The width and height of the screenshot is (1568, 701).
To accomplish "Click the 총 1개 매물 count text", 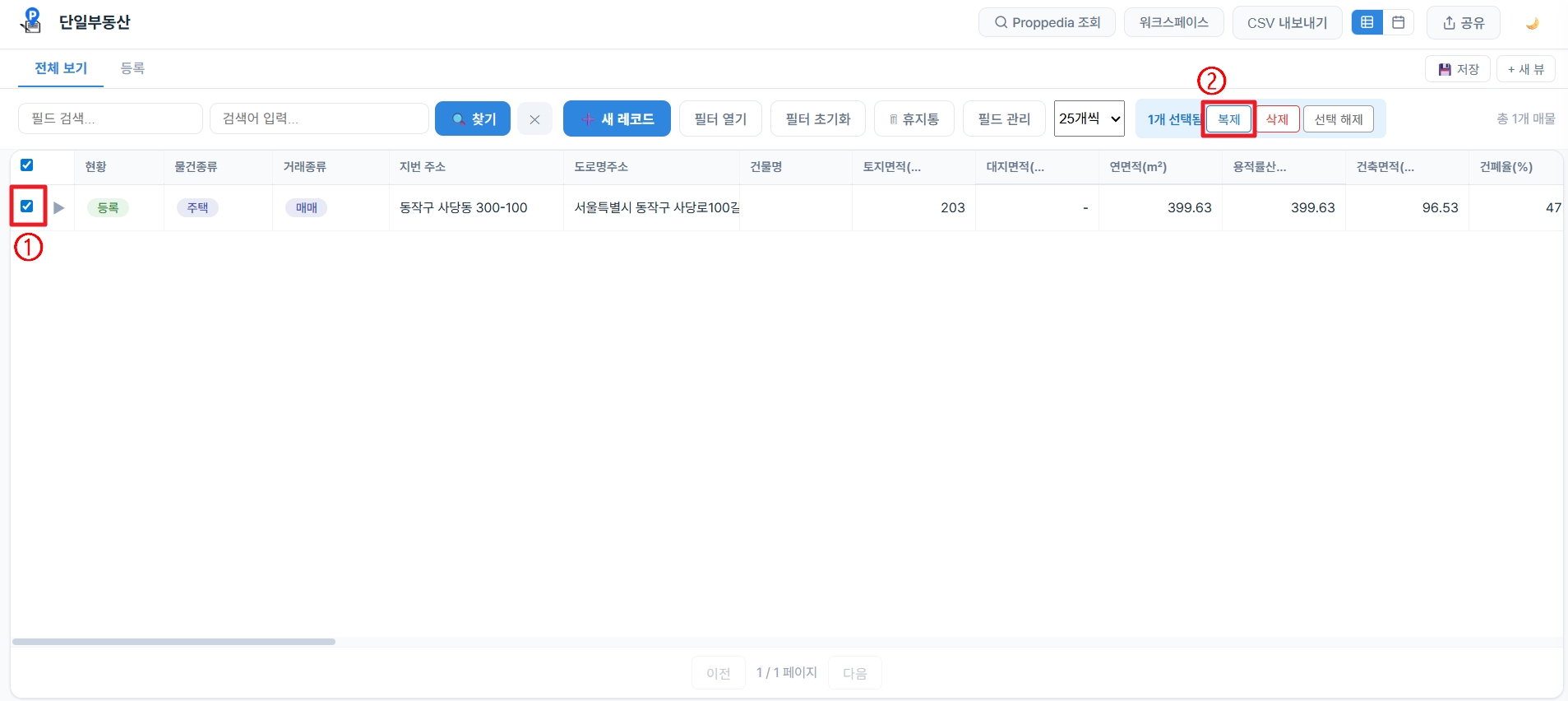I will [x=1526, y=118].
